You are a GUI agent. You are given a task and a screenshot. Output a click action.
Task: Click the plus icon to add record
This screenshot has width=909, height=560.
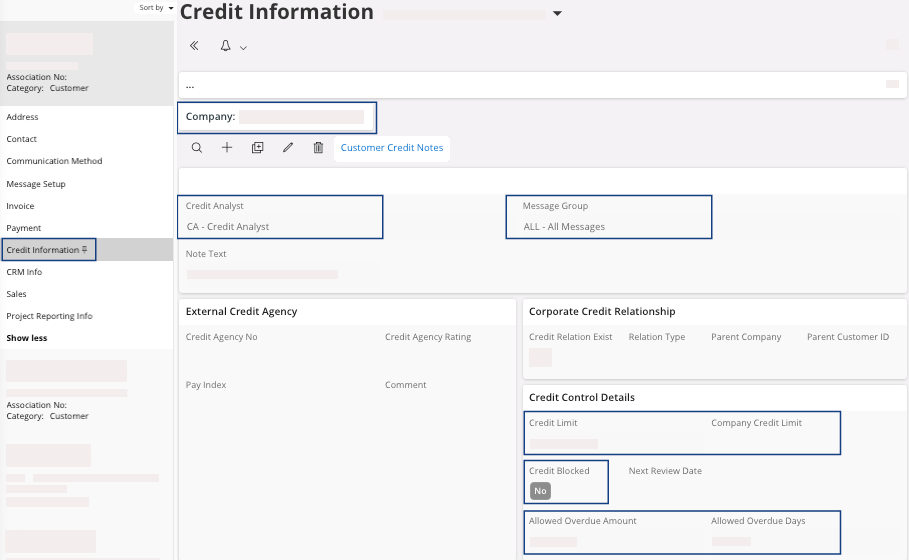pyautogui.click(x=227, y=148)
